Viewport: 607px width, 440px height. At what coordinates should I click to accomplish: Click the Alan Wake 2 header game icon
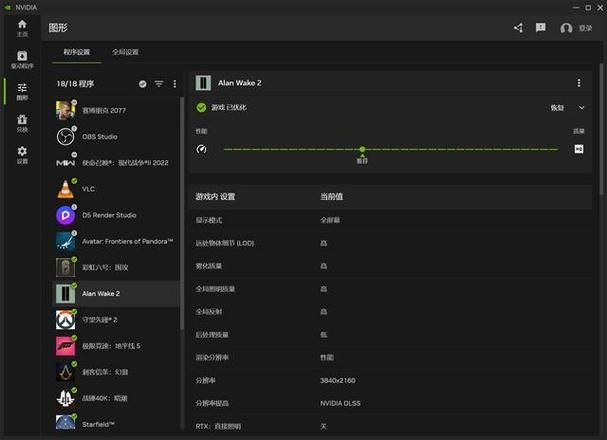(203, 83)
